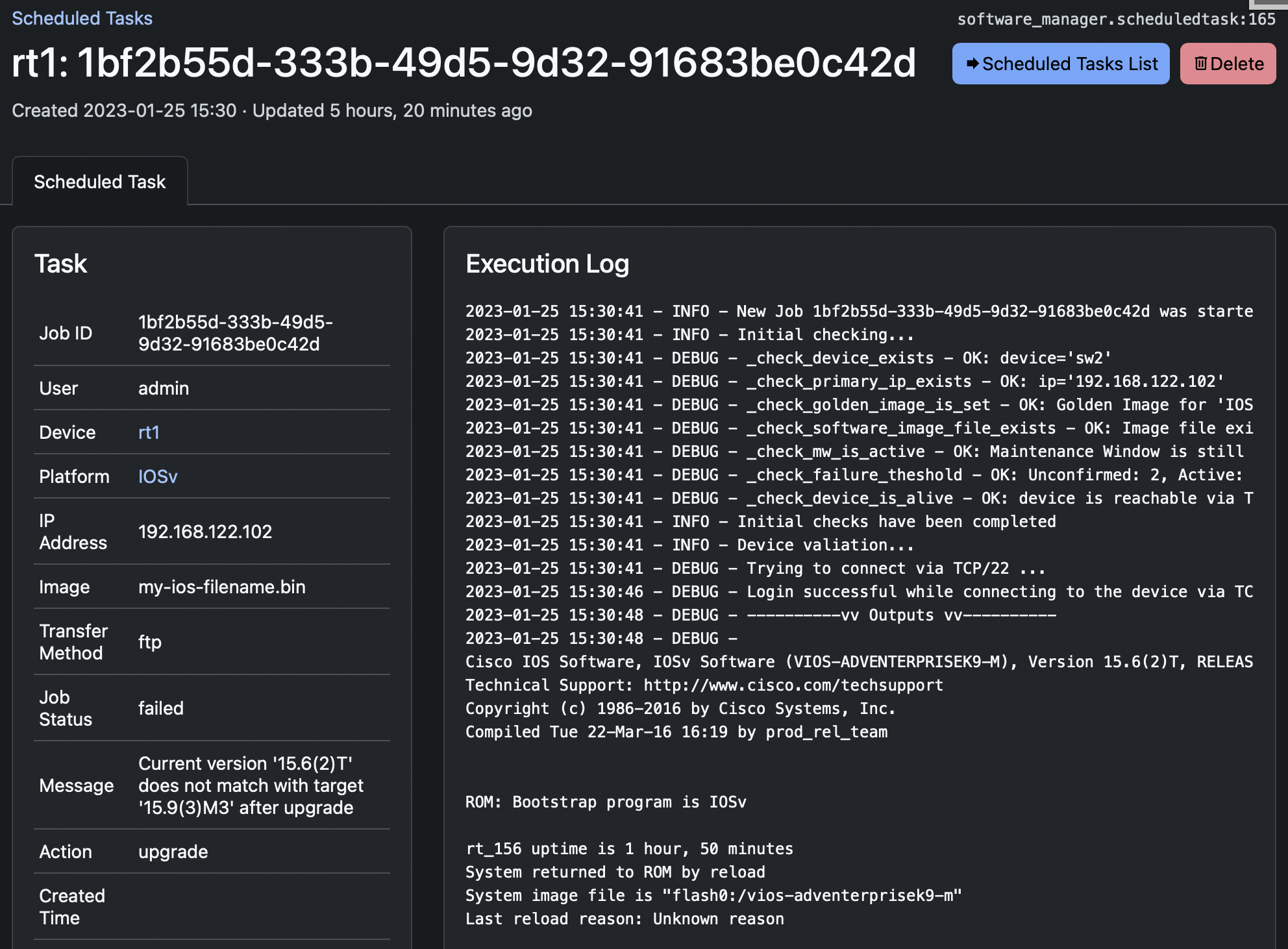Click the 'Last reload reason: Unknown reason' line
The image size is (1288, 949).
pyautogui.click(x=625, y=919)
